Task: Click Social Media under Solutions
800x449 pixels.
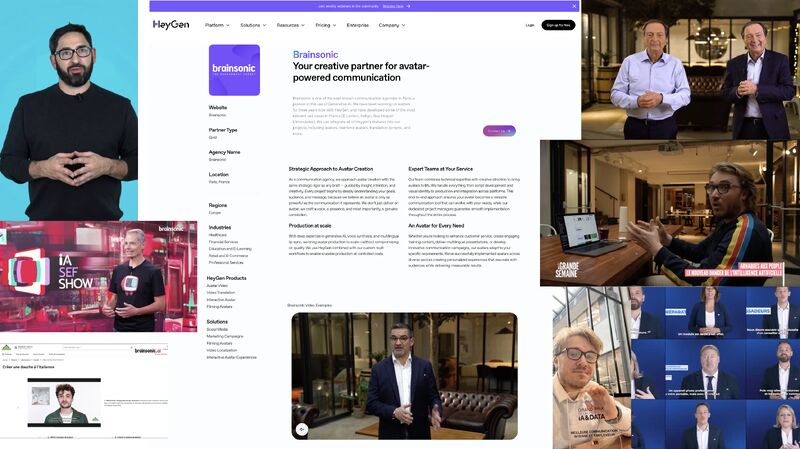Action: pos(217,330)
